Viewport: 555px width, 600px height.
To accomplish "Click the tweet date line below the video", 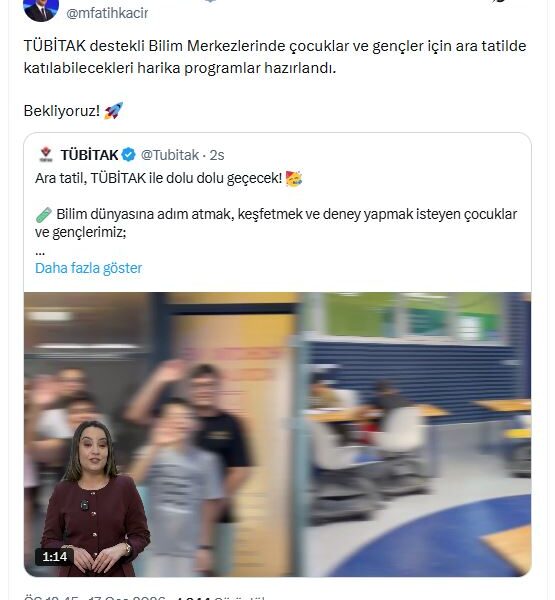I will [x=144, y=597].
